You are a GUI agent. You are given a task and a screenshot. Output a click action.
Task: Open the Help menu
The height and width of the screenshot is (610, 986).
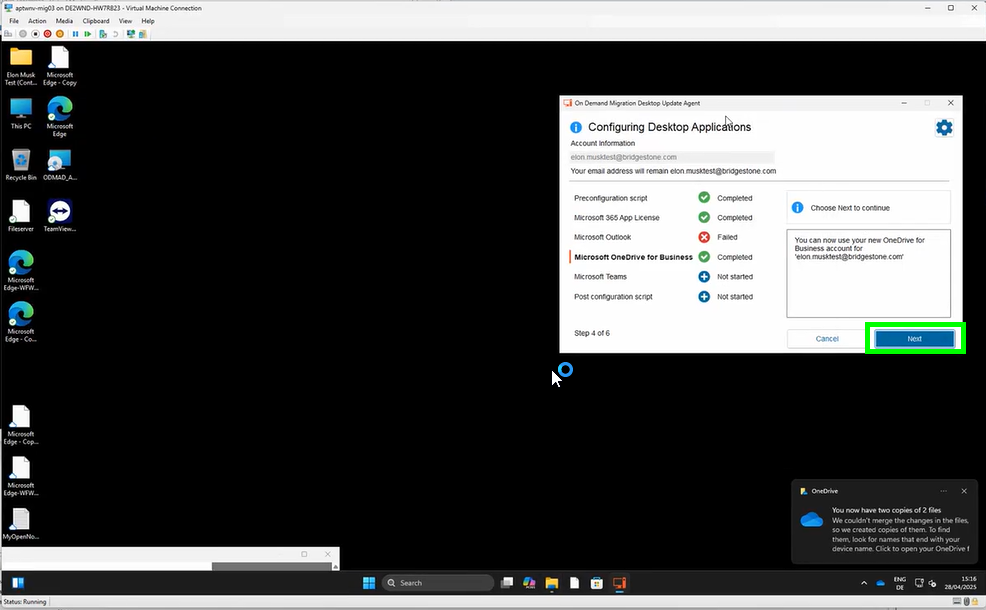click(x=148, y=21)
